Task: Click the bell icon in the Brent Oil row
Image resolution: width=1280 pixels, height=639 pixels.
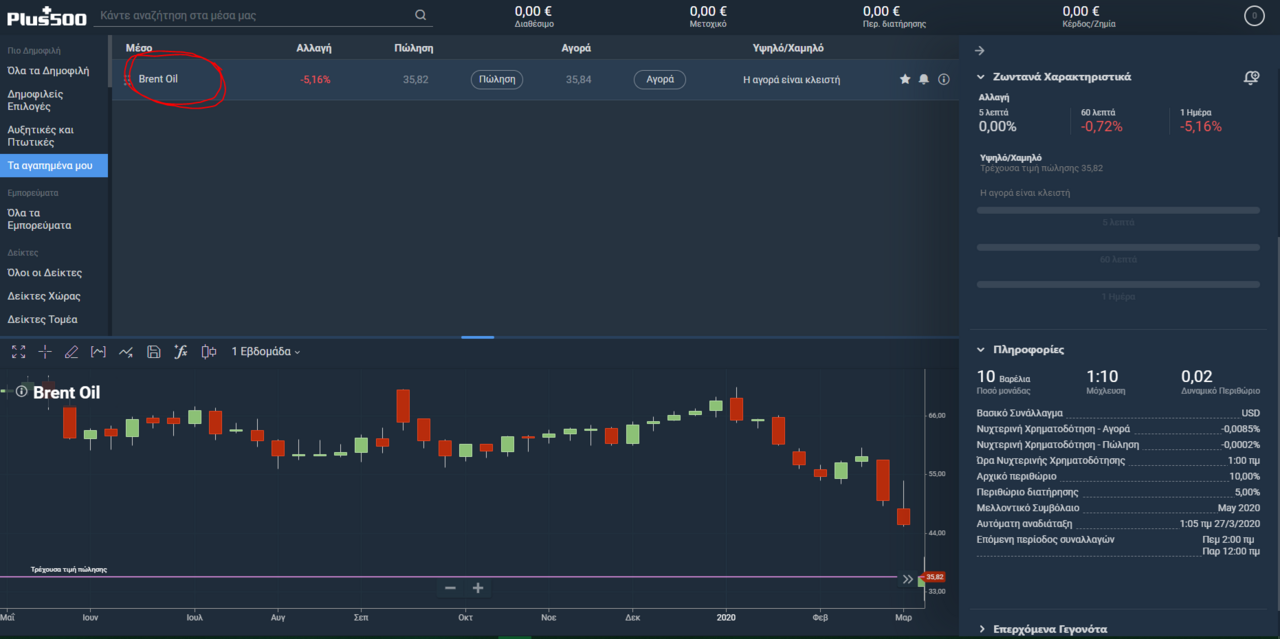Action: click(924, 79)
